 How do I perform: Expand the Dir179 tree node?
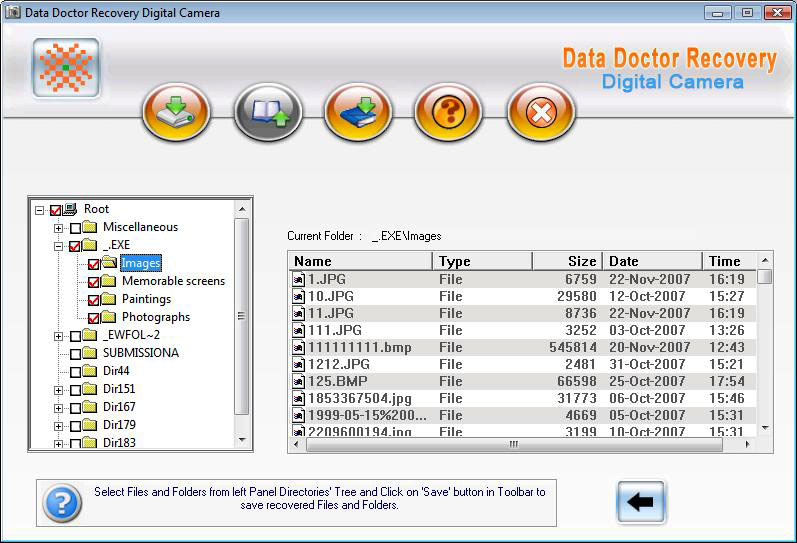pyautogui.click(x=58, y=426)
